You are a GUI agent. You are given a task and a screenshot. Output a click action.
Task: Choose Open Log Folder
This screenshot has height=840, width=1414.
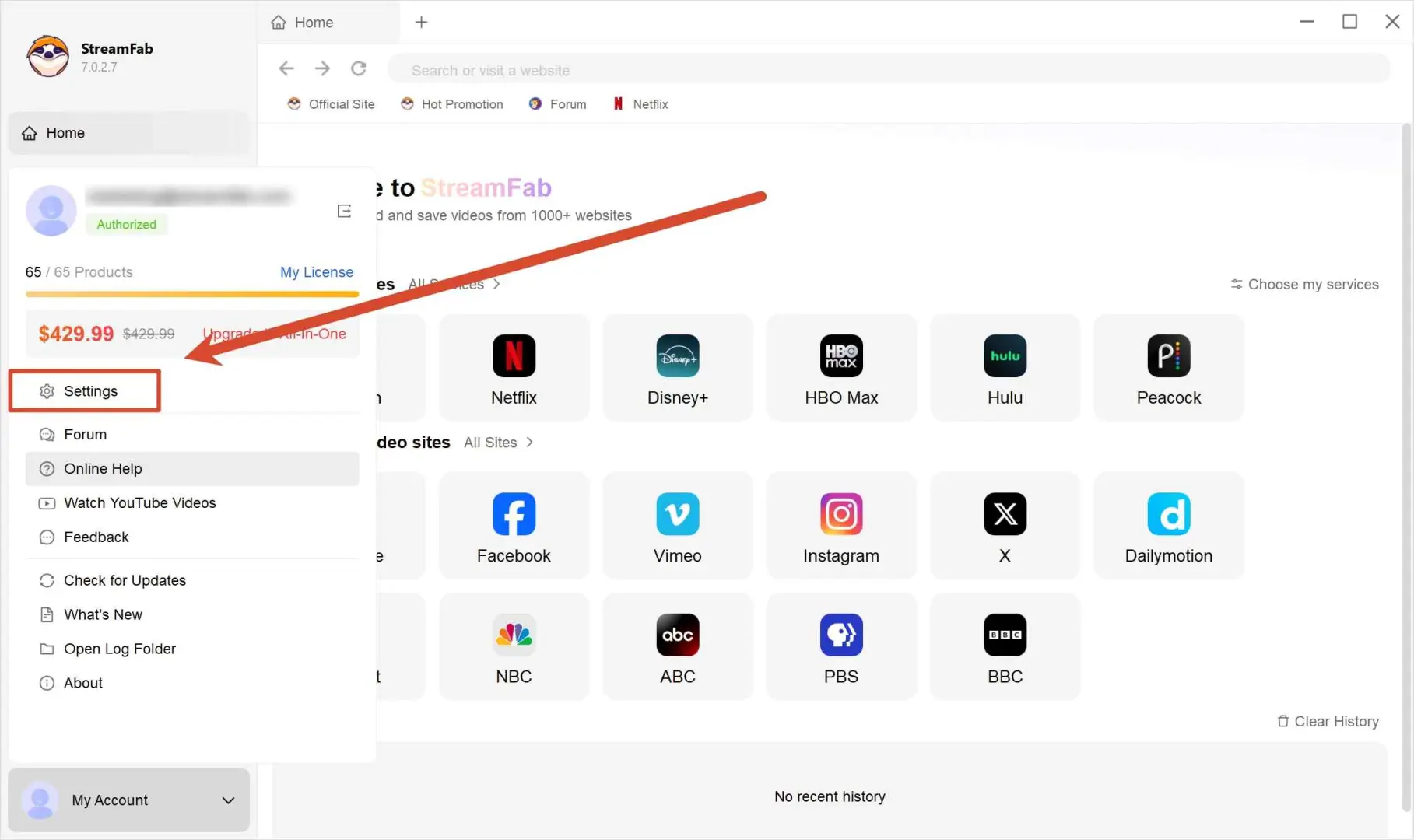click(192, 649)
